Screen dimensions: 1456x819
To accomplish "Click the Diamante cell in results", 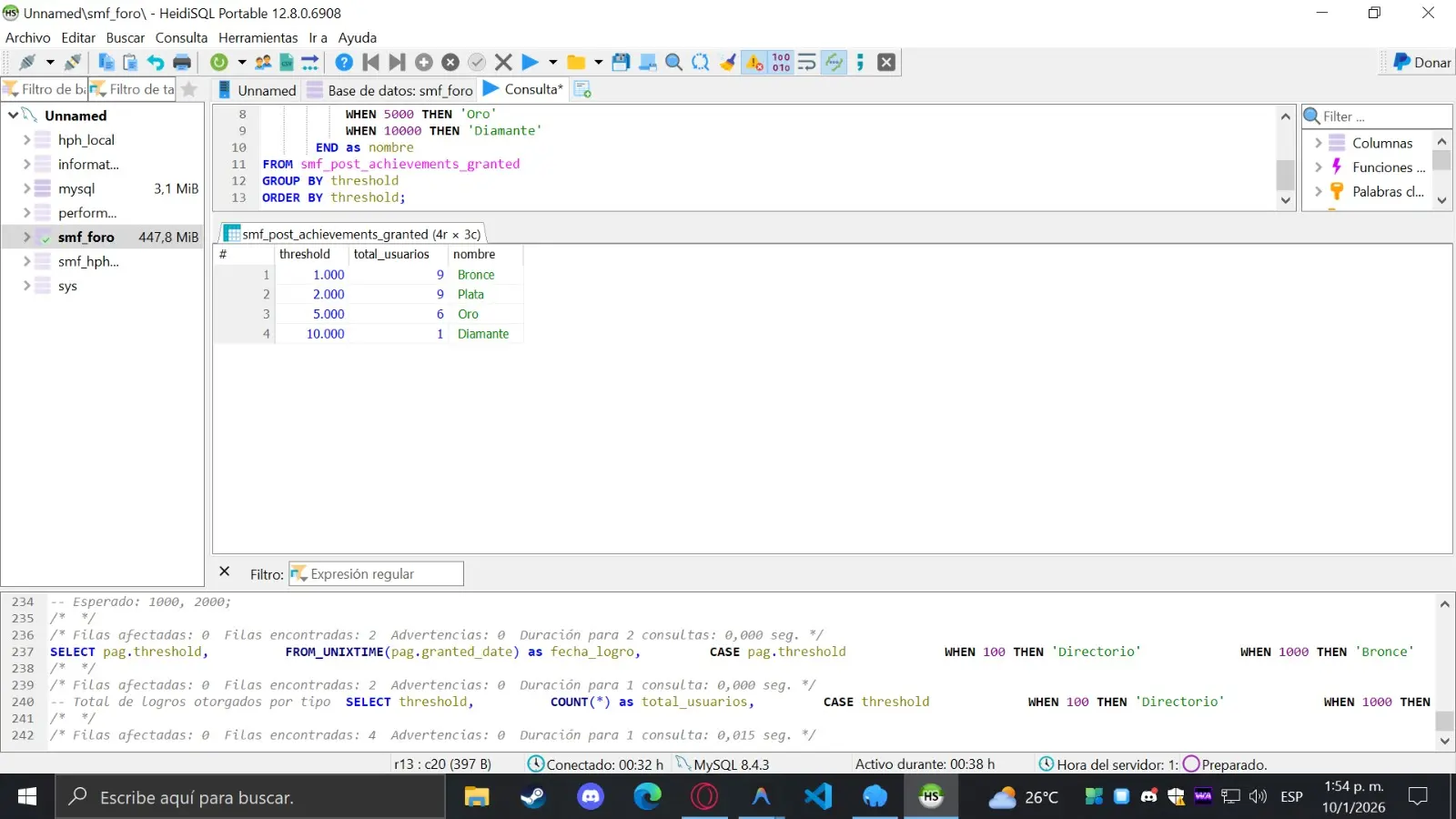I will pyautogui.click(x=483, y=334).
